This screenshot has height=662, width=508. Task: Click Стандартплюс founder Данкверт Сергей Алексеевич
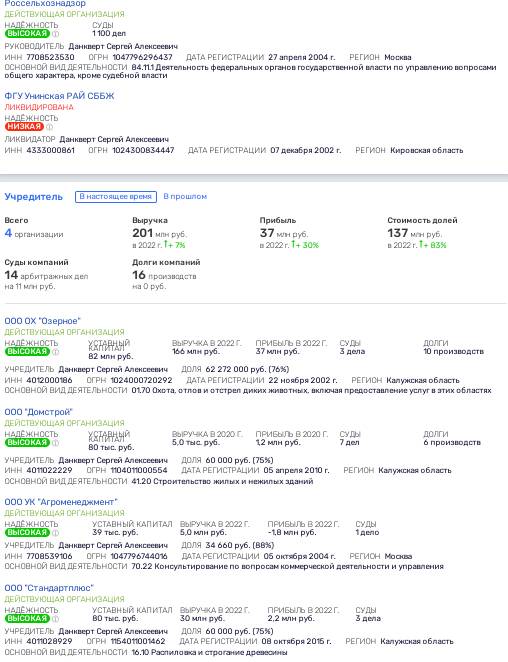(113, 631)
